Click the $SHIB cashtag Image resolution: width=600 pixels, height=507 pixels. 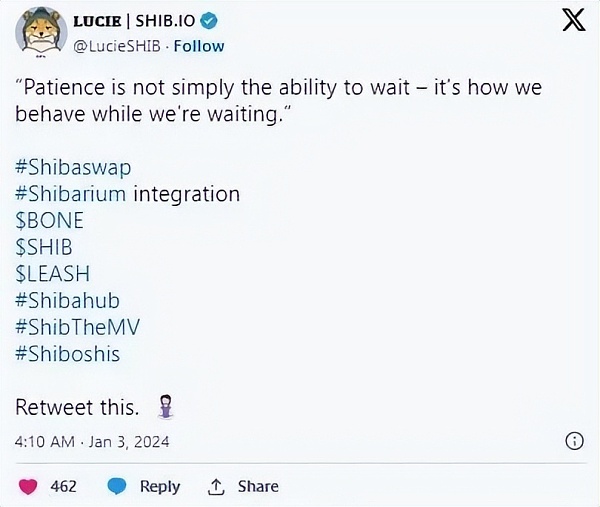tap(45, 247)
